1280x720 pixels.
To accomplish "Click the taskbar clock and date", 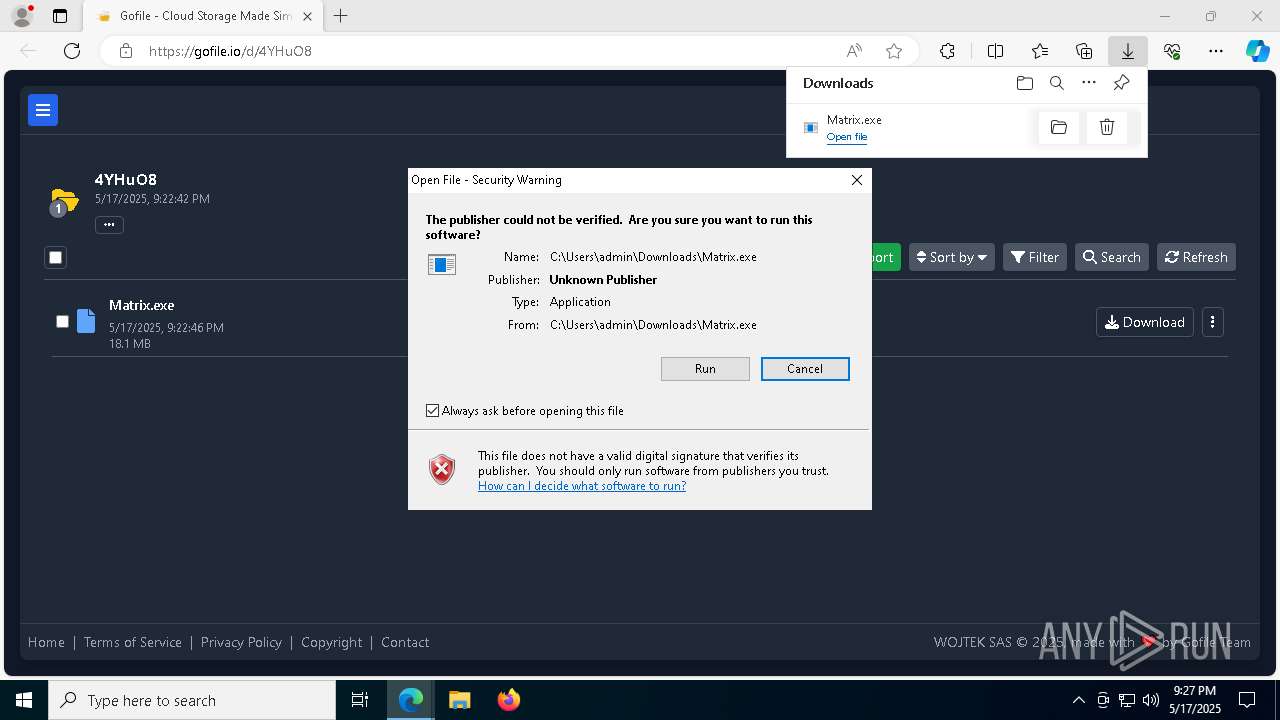I will 1195,700.
